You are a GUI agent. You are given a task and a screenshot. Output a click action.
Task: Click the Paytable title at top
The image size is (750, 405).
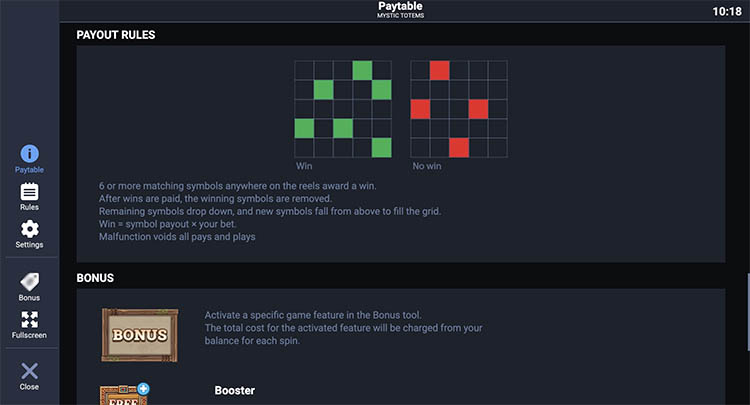coord(400,7)
